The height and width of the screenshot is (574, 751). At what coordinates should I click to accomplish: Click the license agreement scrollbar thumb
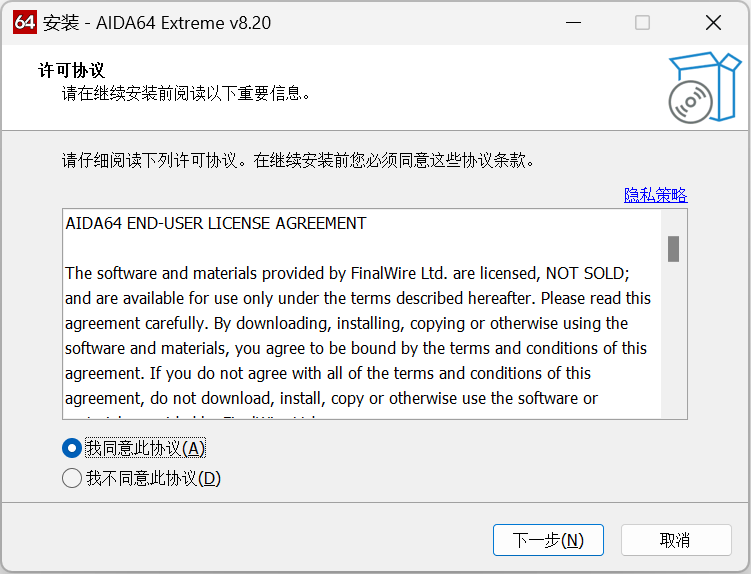(x=674, y=247)
